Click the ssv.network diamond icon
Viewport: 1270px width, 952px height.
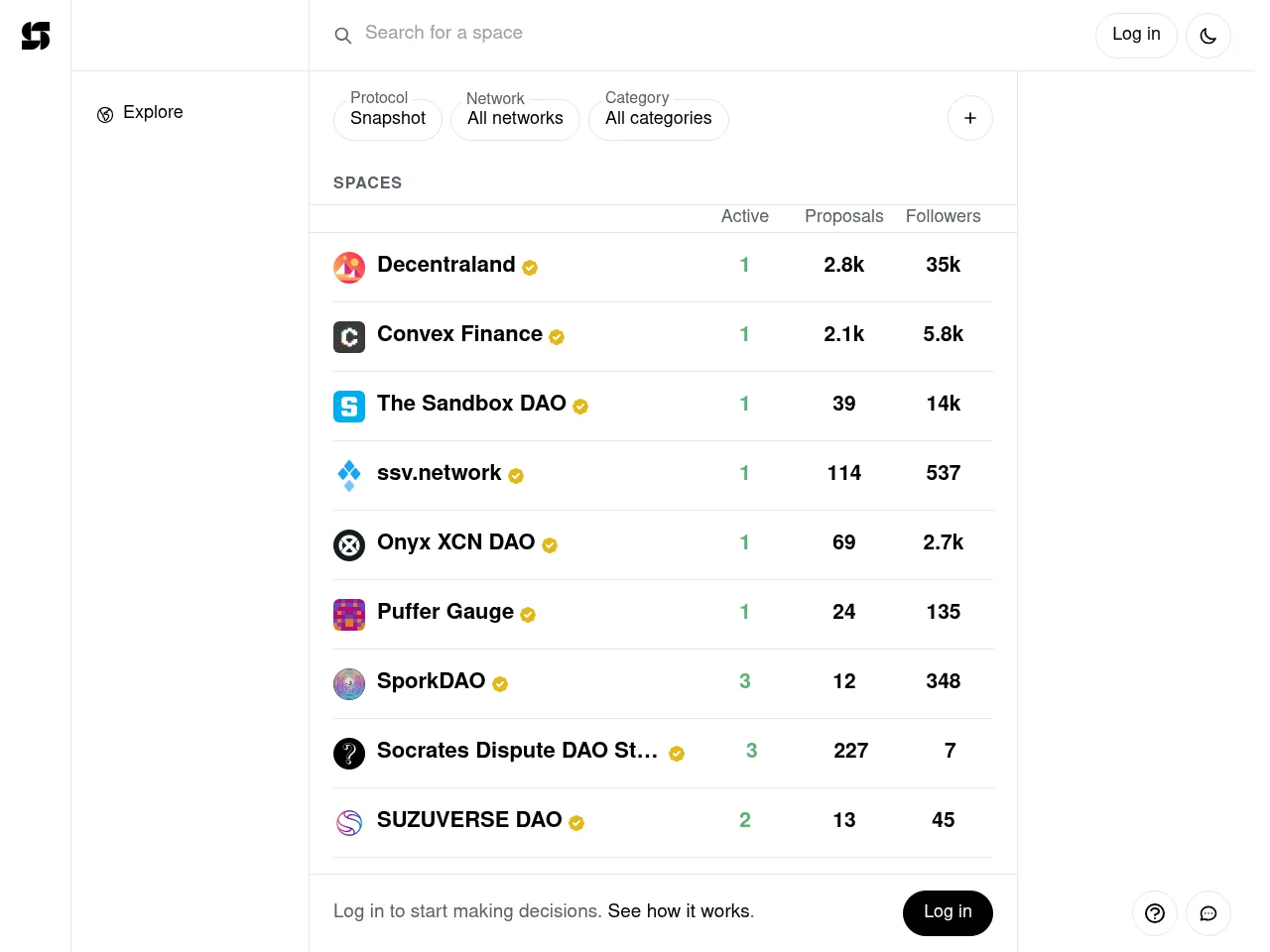[349, 476]
